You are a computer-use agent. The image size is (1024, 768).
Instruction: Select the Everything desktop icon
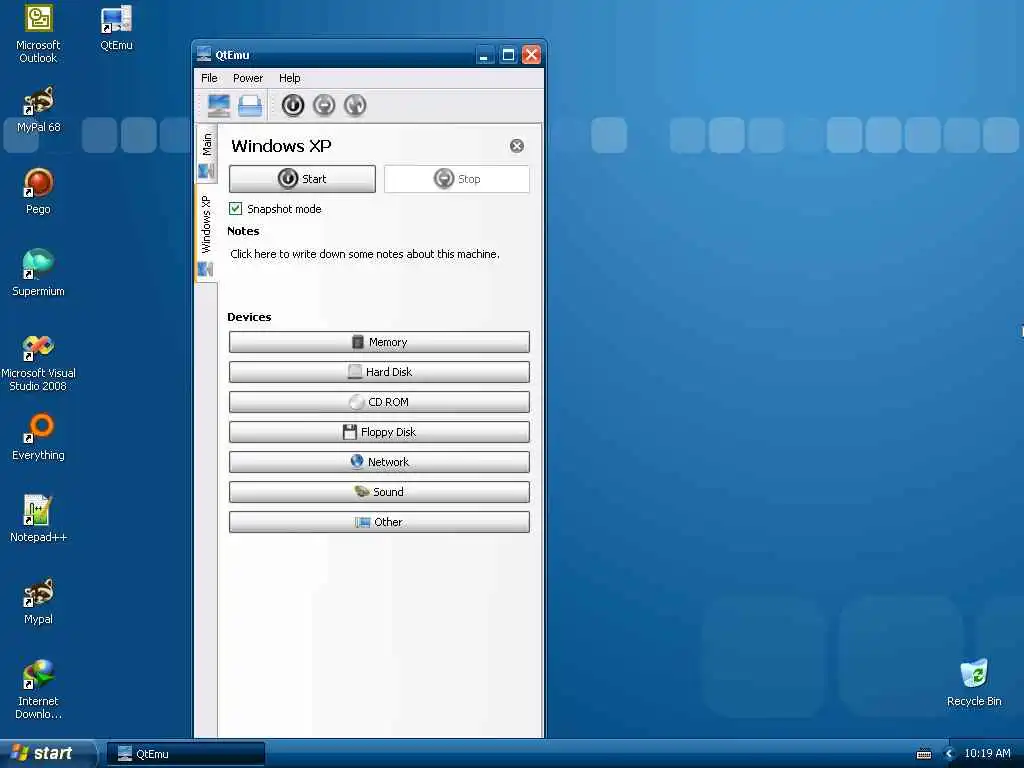tap(38, 438)
